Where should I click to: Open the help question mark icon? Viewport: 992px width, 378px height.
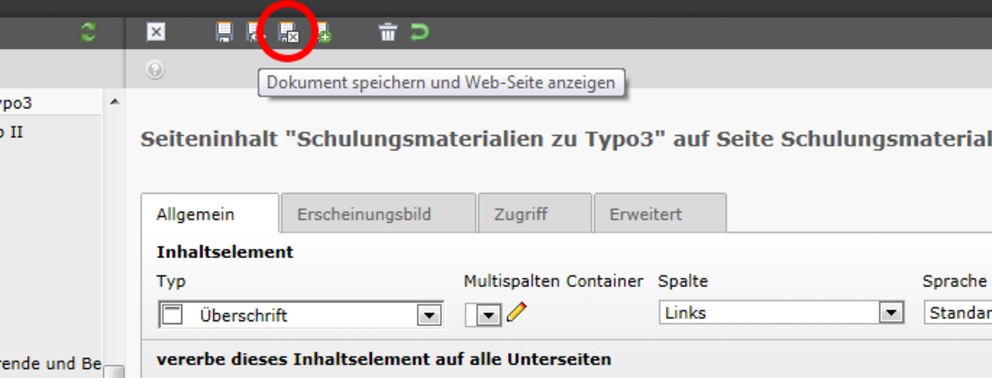[155, 69]
